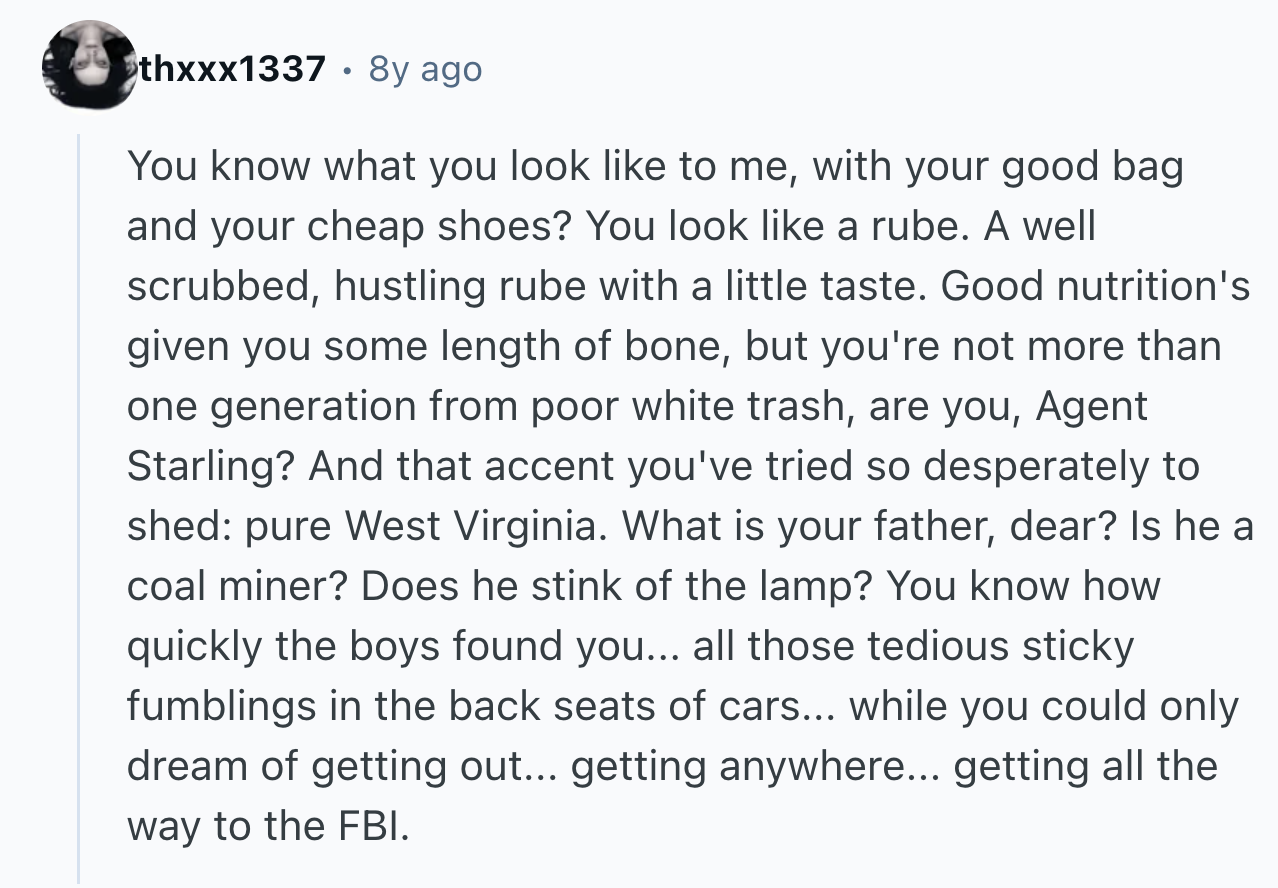This screenshot has height=888, width=1278.
Task: Click the words 'tedious sticky' in the comment
Action: click(x=1000, y=647)
